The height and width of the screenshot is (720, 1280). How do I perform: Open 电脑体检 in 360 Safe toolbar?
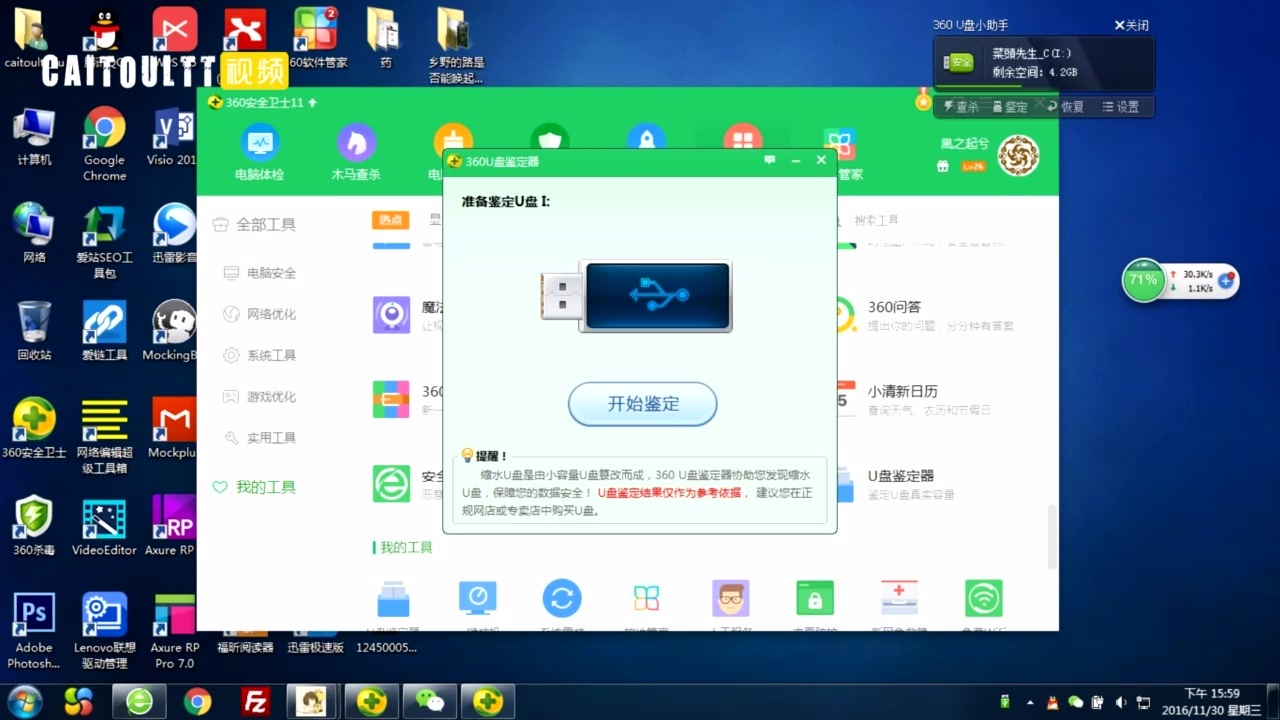pyautogui.click(x=260, y=153)
